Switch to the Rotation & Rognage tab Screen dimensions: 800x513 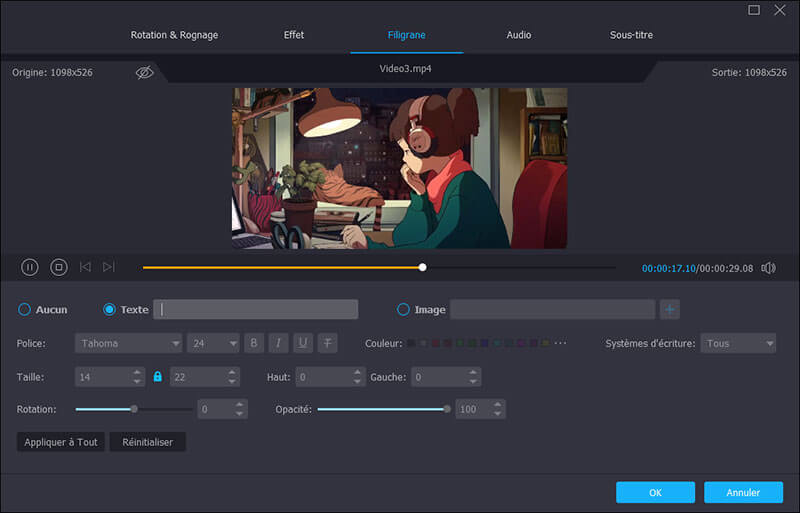click(x=174, y=35)
